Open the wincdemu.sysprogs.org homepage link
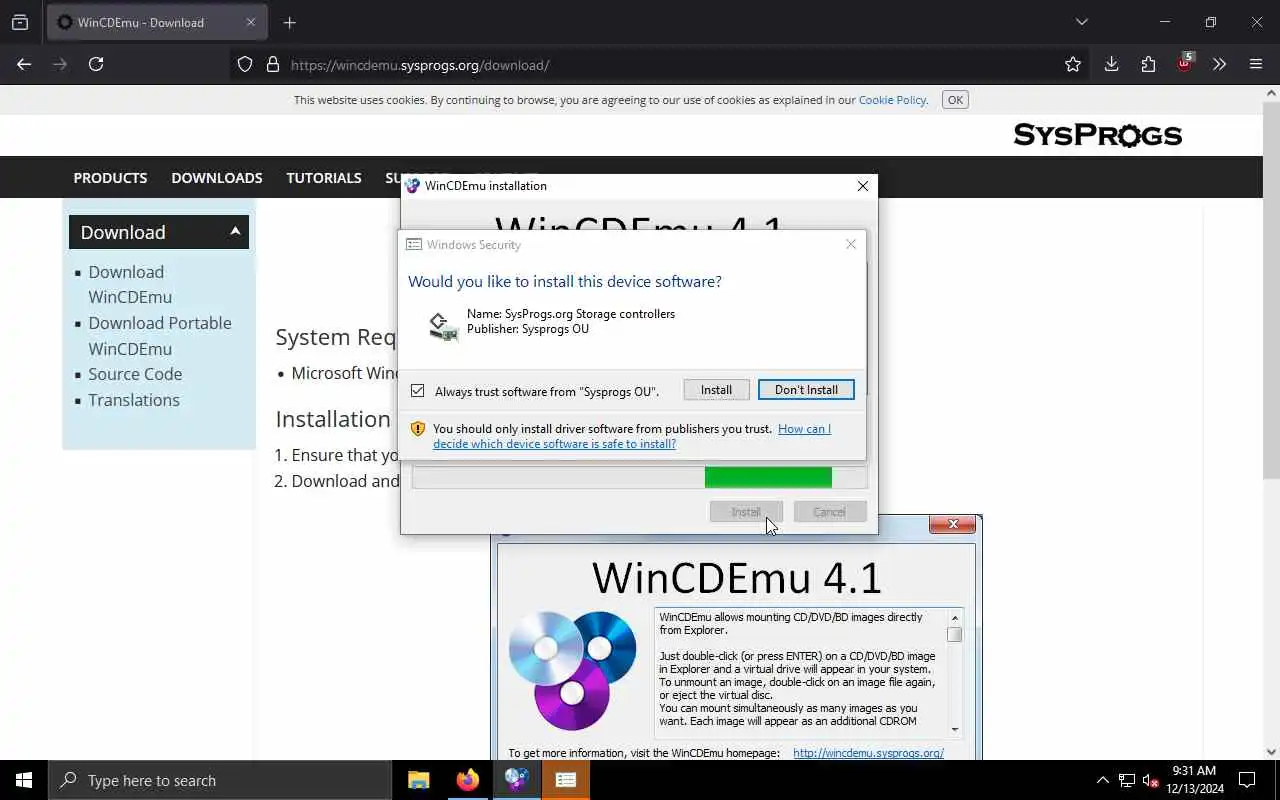Screen dimensions: 1280x800 click(868, 753)
